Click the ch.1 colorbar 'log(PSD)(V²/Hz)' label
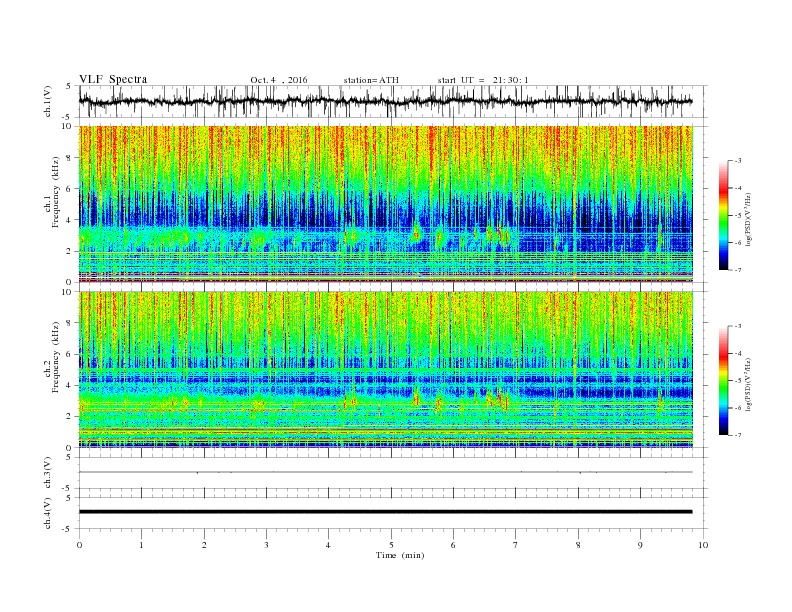The width and height of the screenshot is (792, 612). [x=749, y=219]
